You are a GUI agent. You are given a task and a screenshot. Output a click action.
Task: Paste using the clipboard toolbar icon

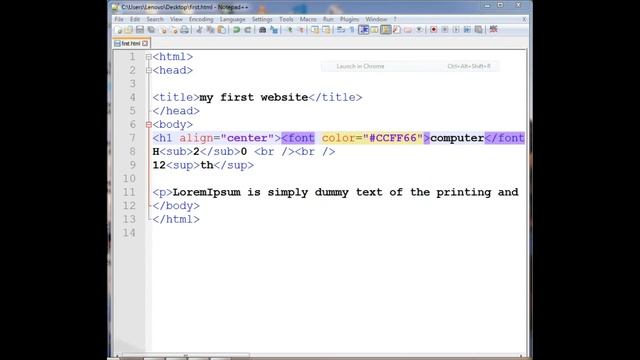222,30
